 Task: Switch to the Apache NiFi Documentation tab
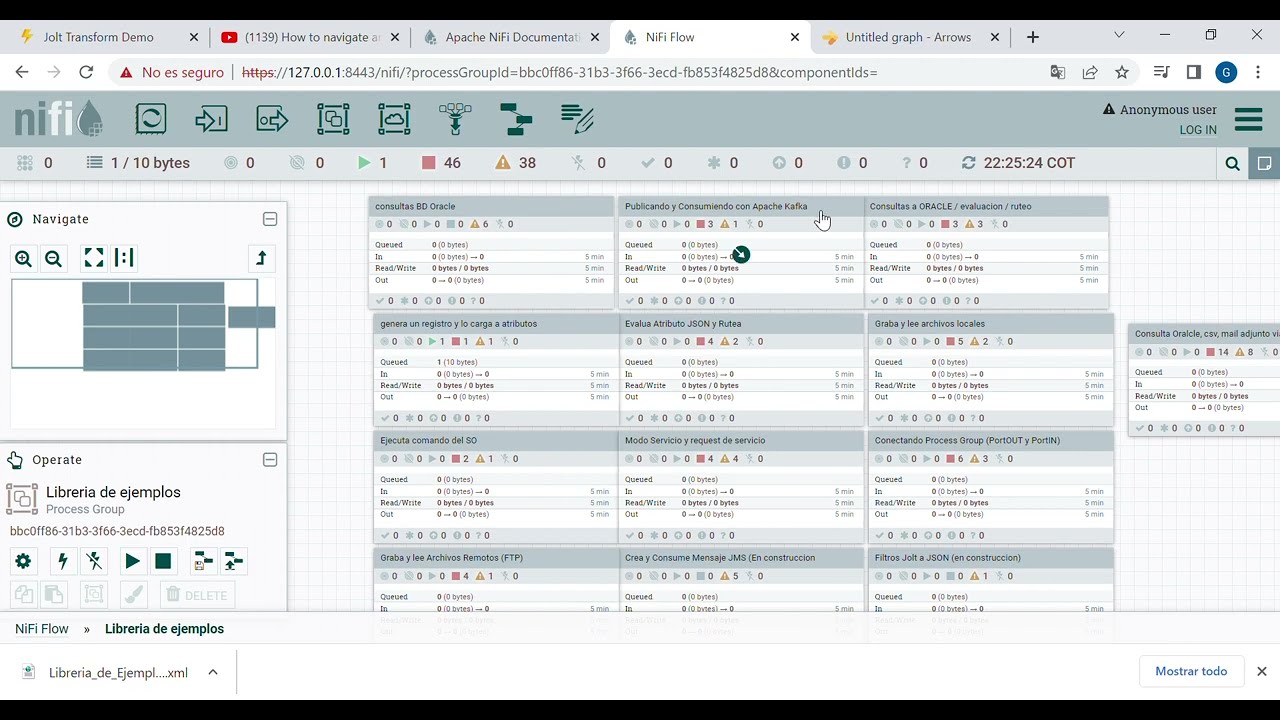[510, 37]
